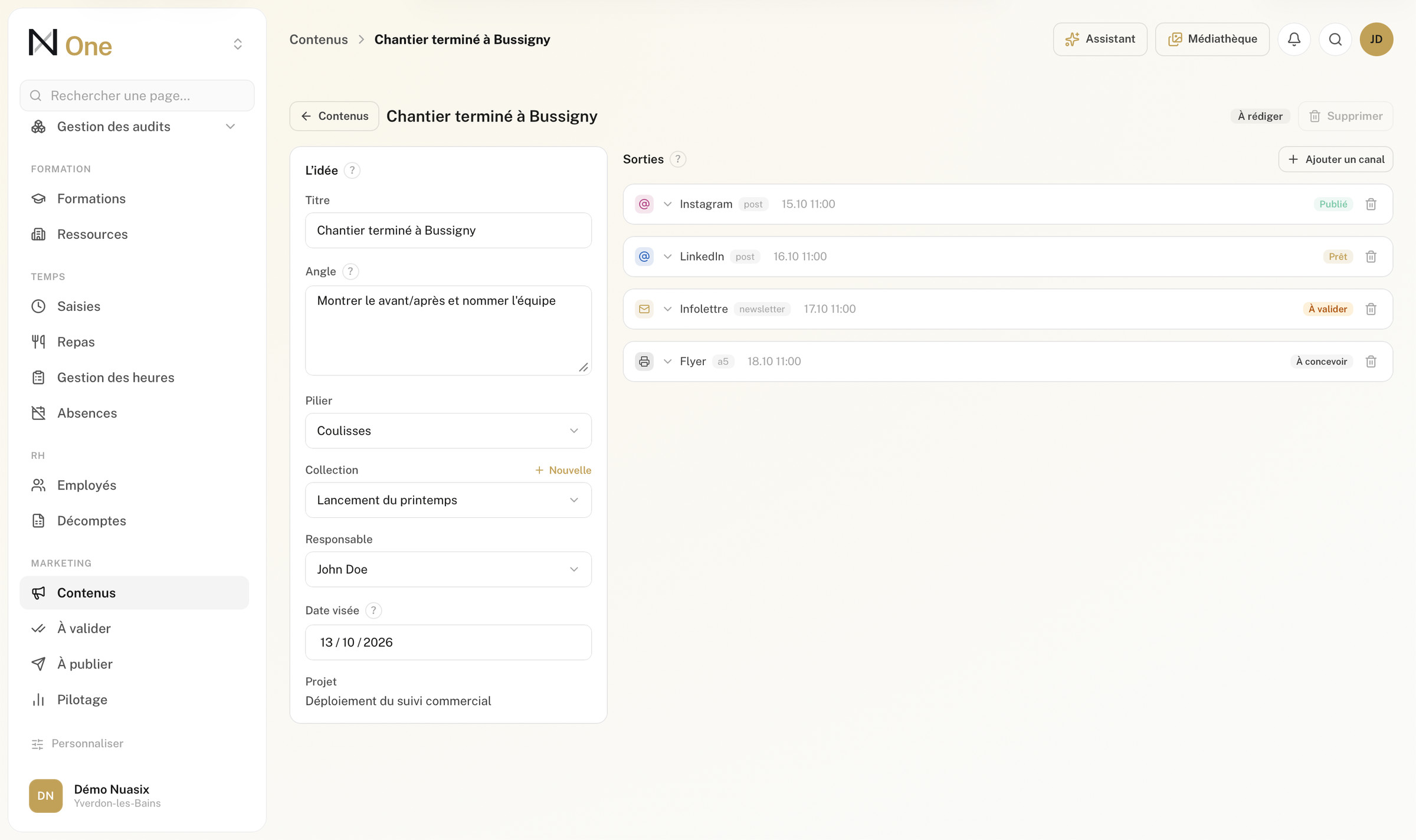The height and width of the screenshot is (840, 1416).
Task: Show help tooltip for Date visée
Action: coord(373,611)
